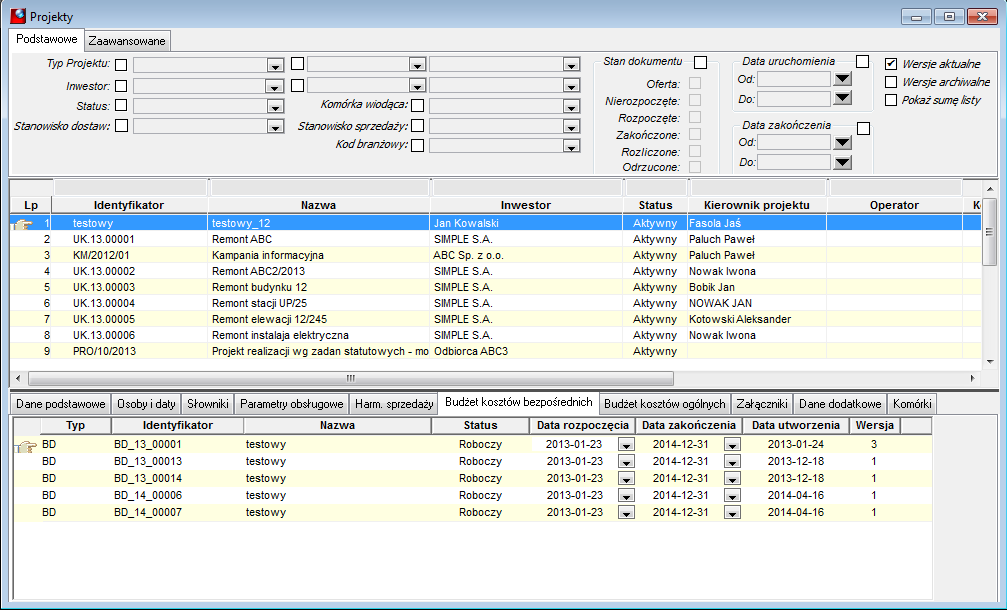This screenshot has width=1007, height=610.
Task: Sort by Kierownik projektu column header
Action: pos(757,205)
